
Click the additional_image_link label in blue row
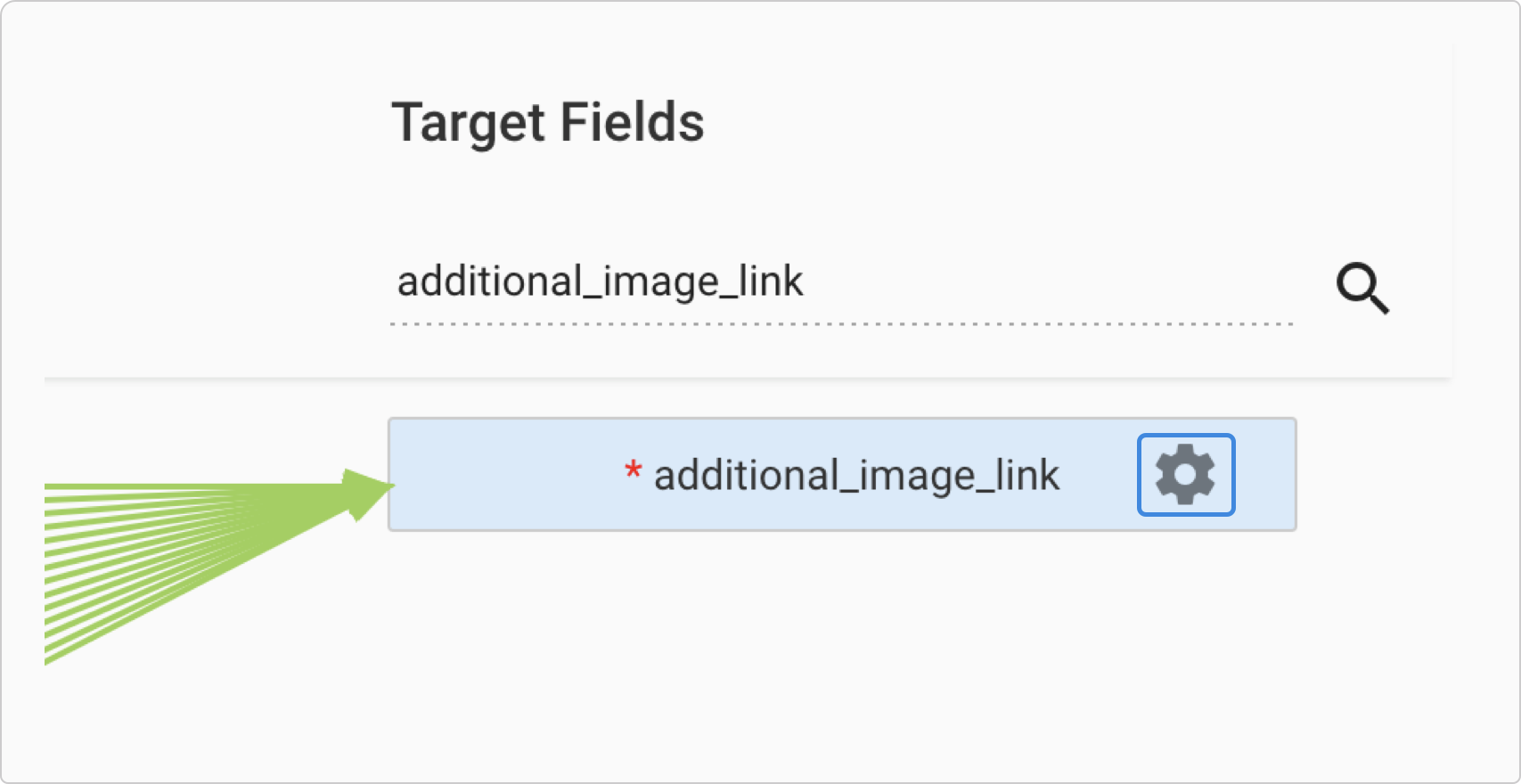[x=856, y=476]
